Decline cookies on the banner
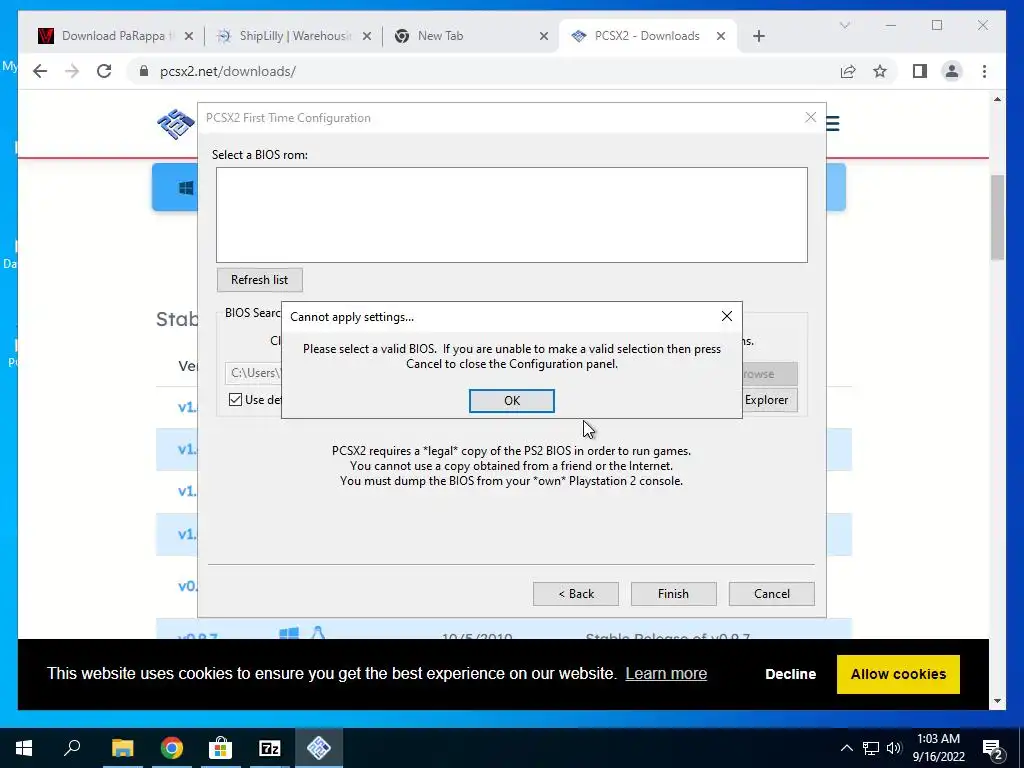 [x=790, y=674]
